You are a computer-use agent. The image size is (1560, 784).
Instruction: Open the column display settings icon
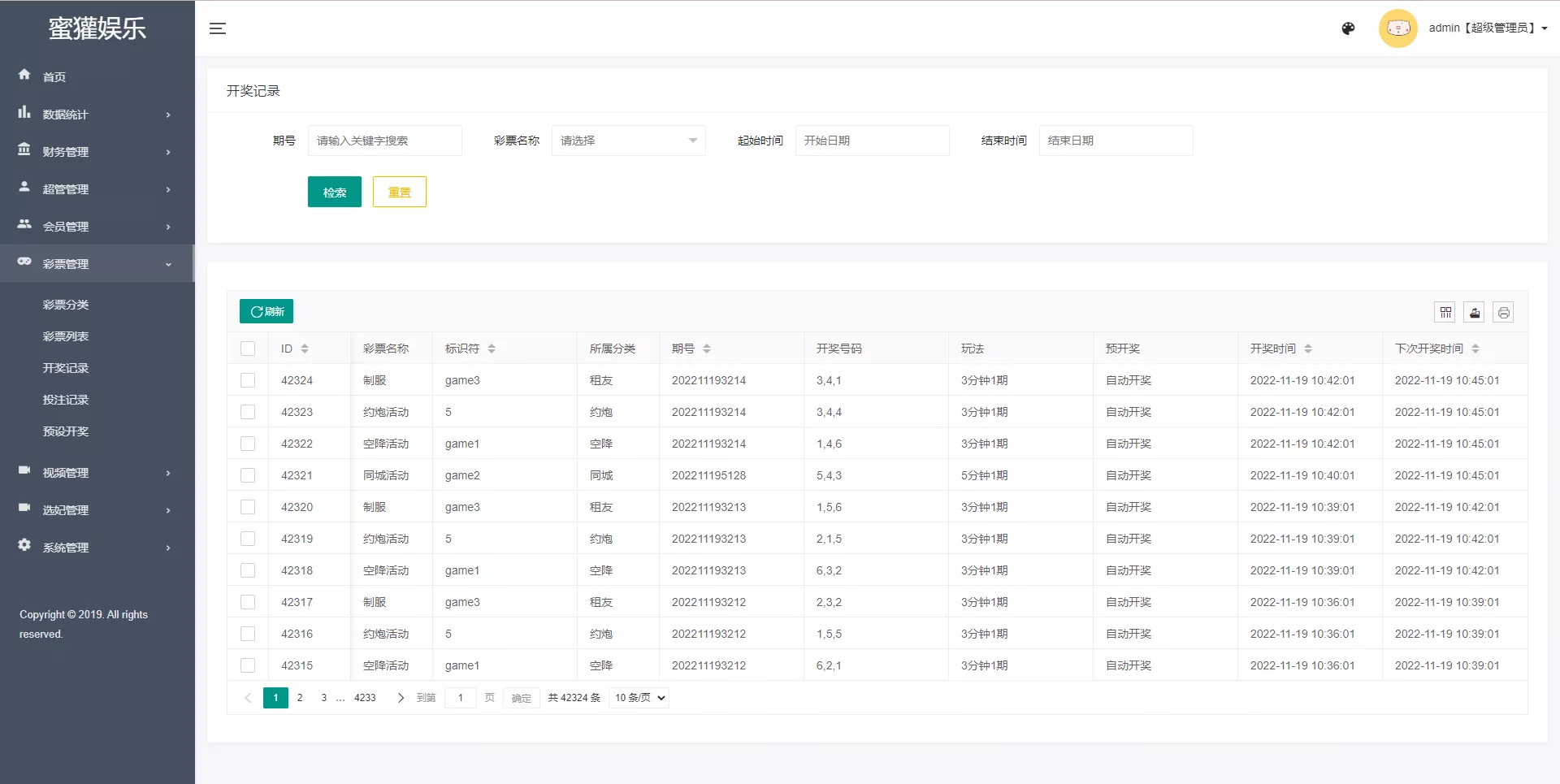[1445, 312]
